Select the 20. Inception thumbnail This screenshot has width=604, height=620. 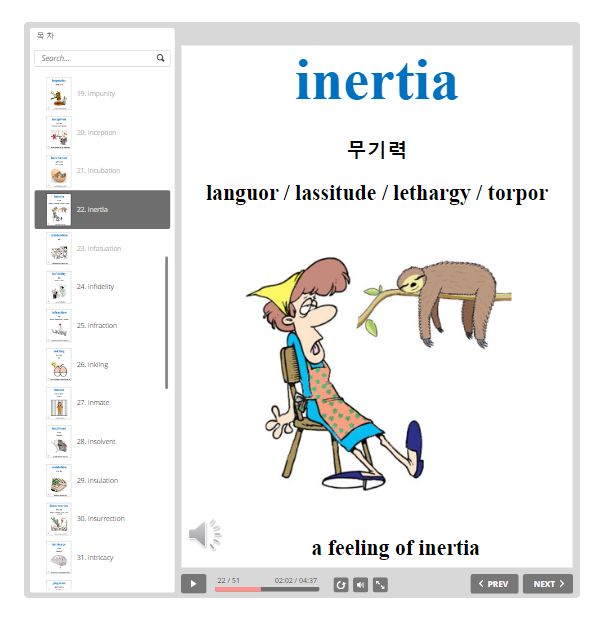(59, 132)
